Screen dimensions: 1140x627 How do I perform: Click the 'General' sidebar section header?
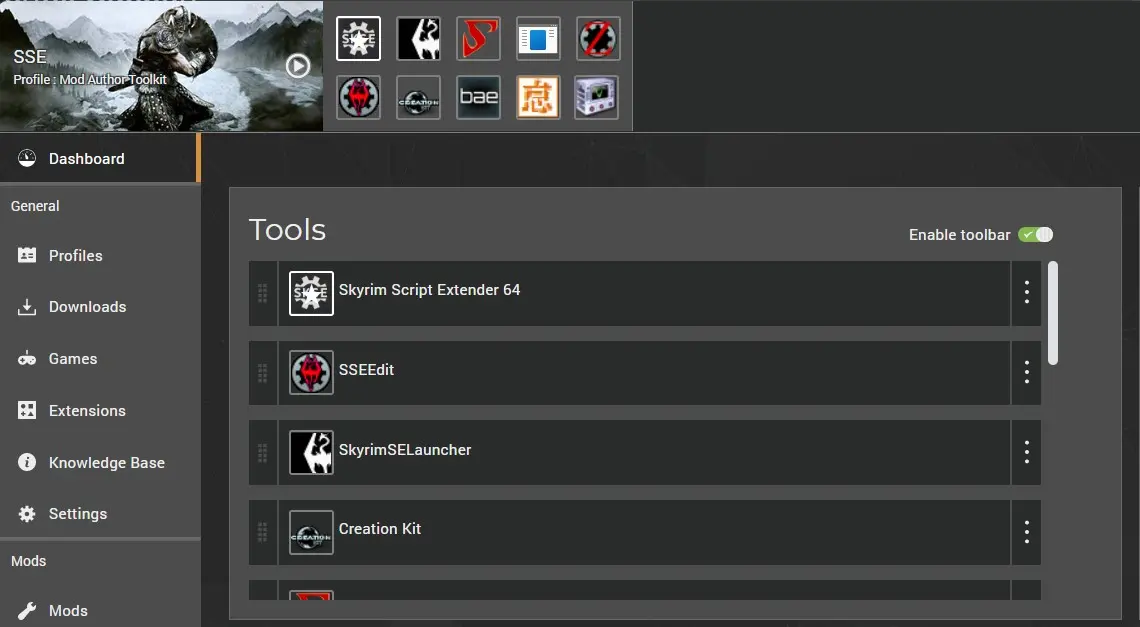[35, 206]
